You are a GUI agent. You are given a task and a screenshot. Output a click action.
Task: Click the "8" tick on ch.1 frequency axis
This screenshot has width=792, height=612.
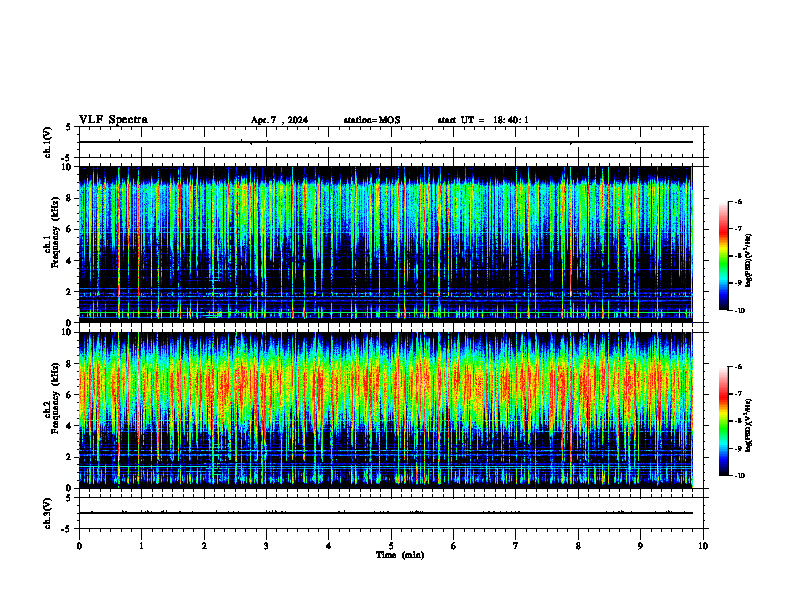click(71, 198)
